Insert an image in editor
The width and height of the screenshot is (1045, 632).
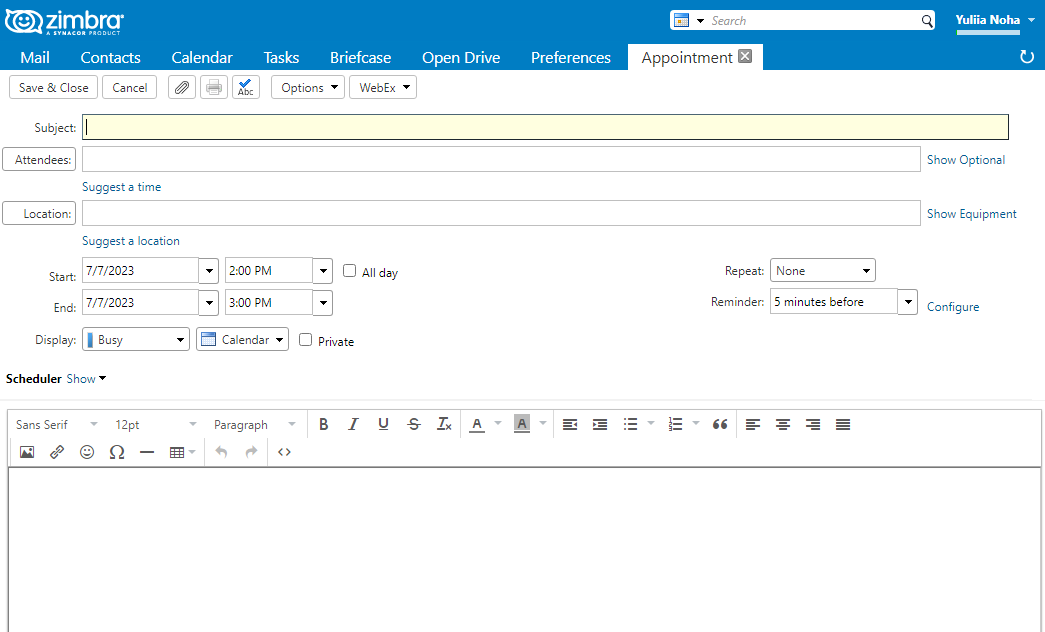click(27, 452)
